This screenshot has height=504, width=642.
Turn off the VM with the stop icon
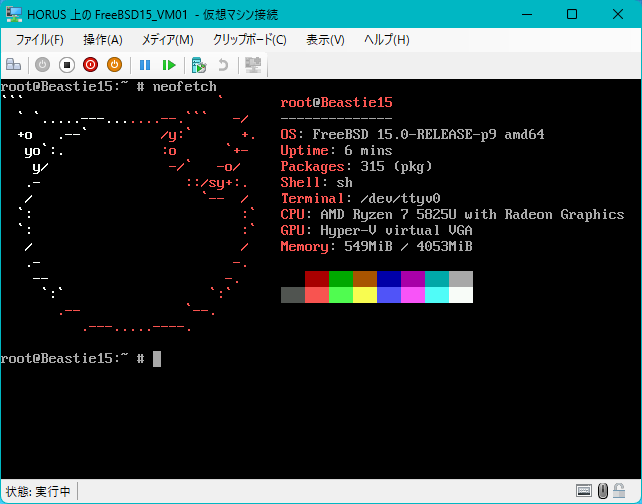click(67, 65)
